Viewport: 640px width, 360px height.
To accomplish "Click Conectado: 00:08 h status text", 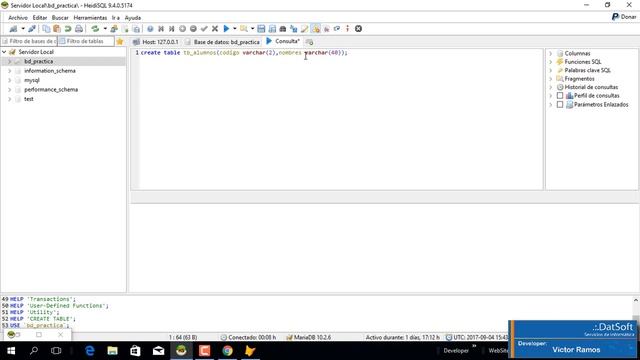I will tap(248, 338).
